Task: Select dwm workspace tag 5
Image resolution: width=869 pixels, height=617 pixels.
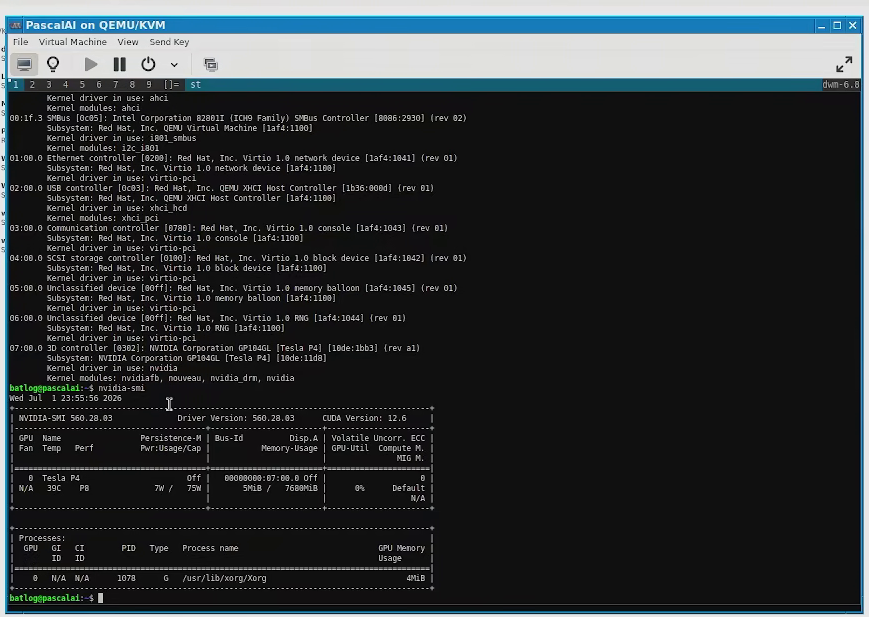Action: (82, 85)
